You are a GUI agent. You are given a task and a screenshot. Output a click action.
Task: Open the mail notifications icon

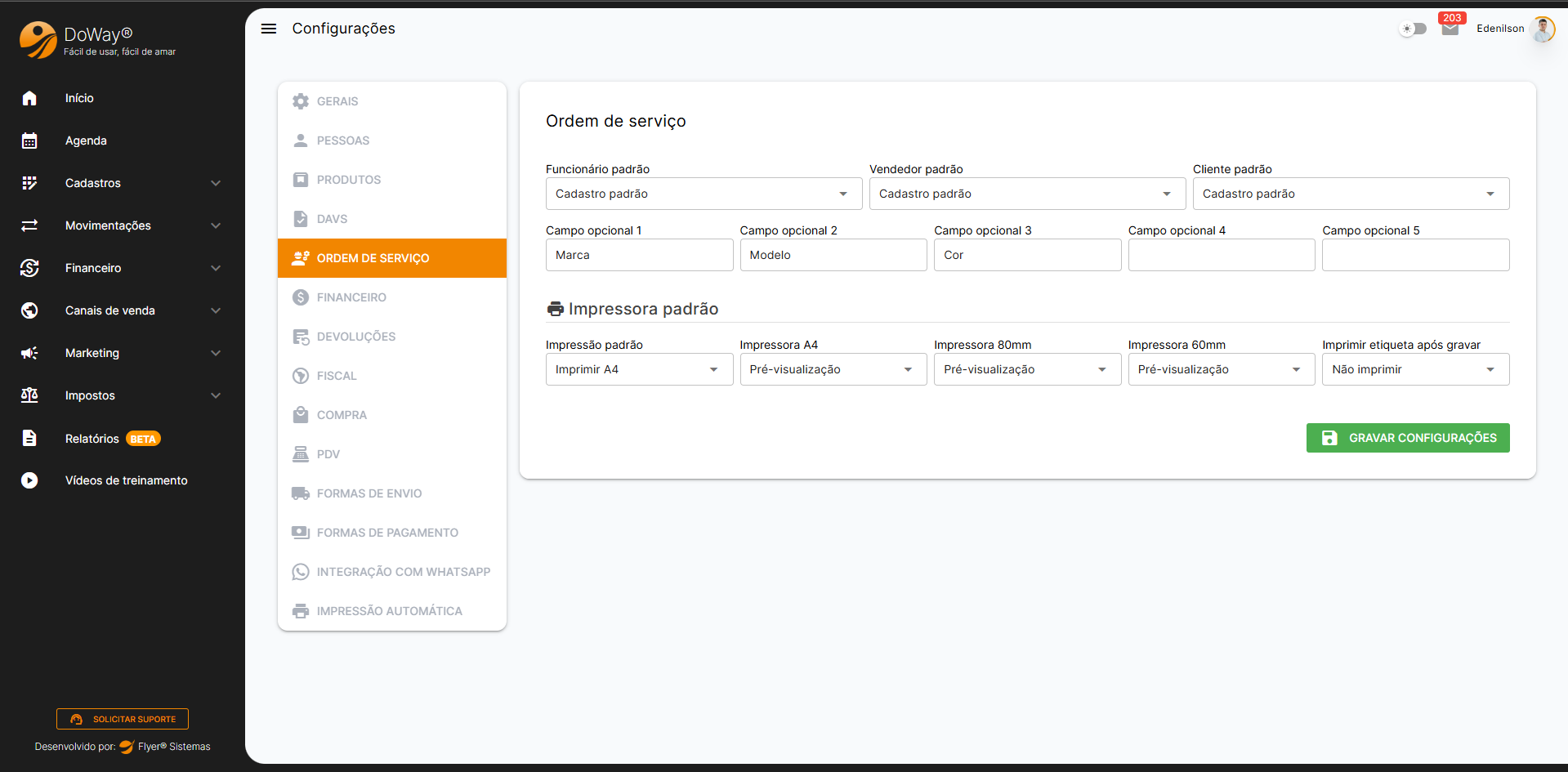(x=1450, y=29)
